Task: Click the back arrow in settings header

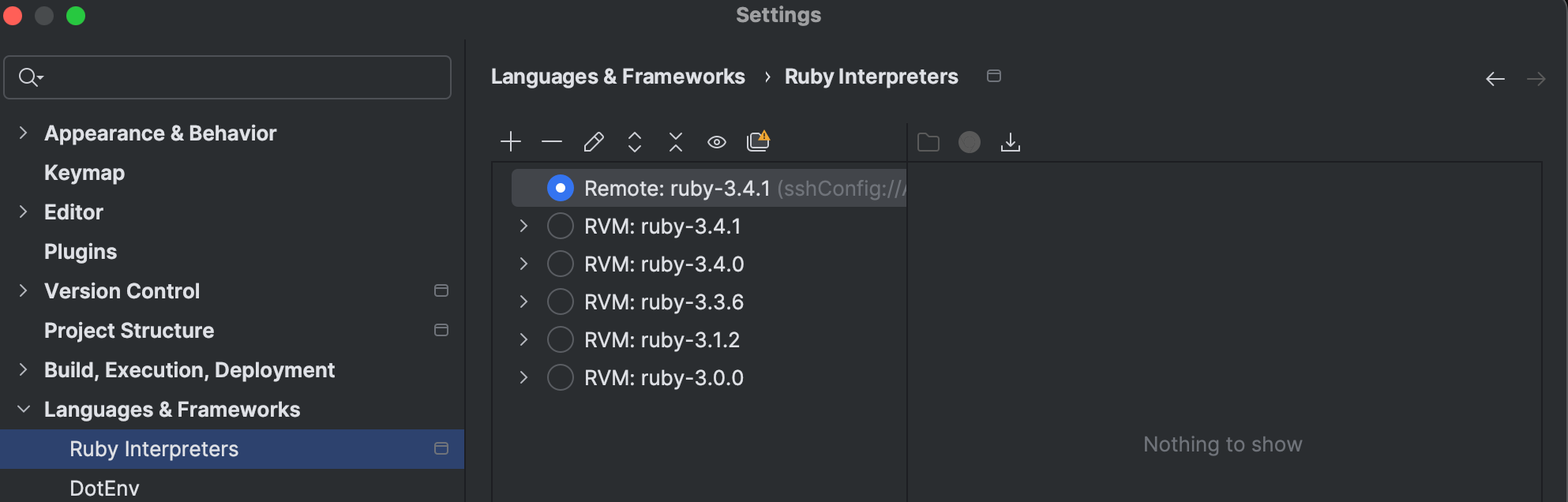Action: point(1495,78)
